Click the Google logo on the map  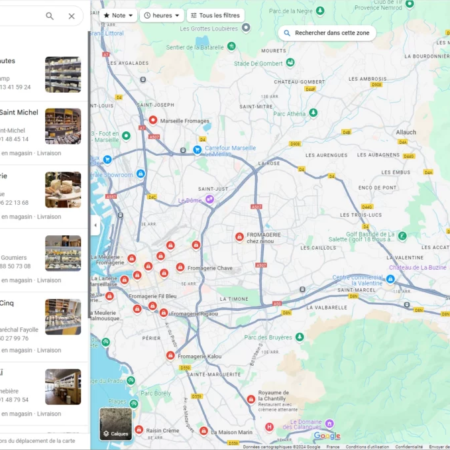(327, 436)
